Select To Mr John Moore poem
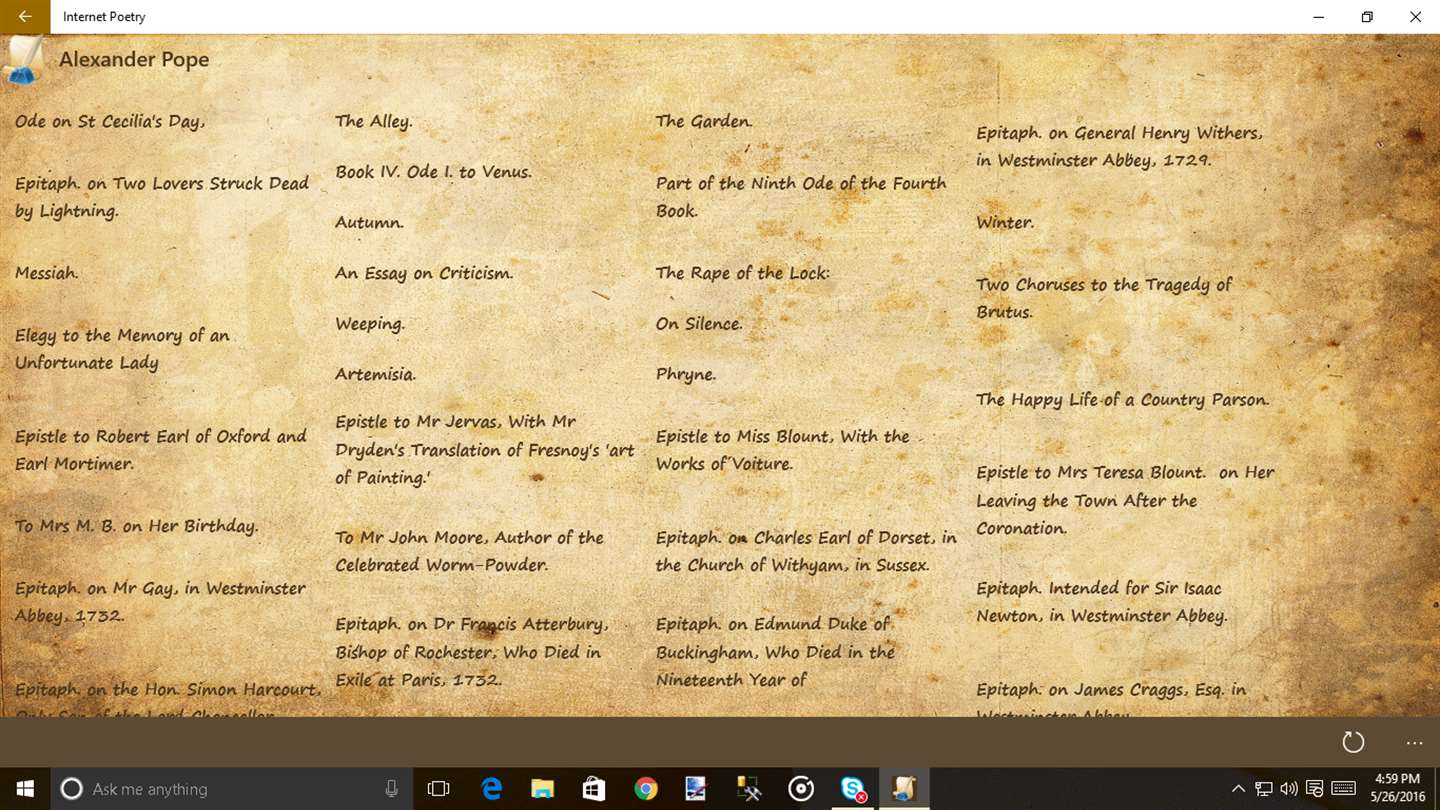The height and width of the screenshot is (810, 1440). click(x=469, y=551)
